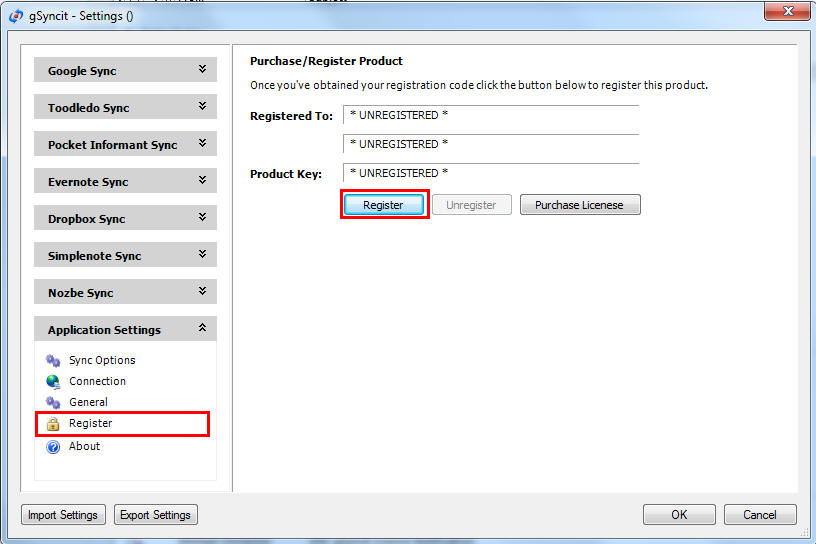Open the Google Sync section header
The width and height of the screenshot is (816, 544).
click(125, 70)
